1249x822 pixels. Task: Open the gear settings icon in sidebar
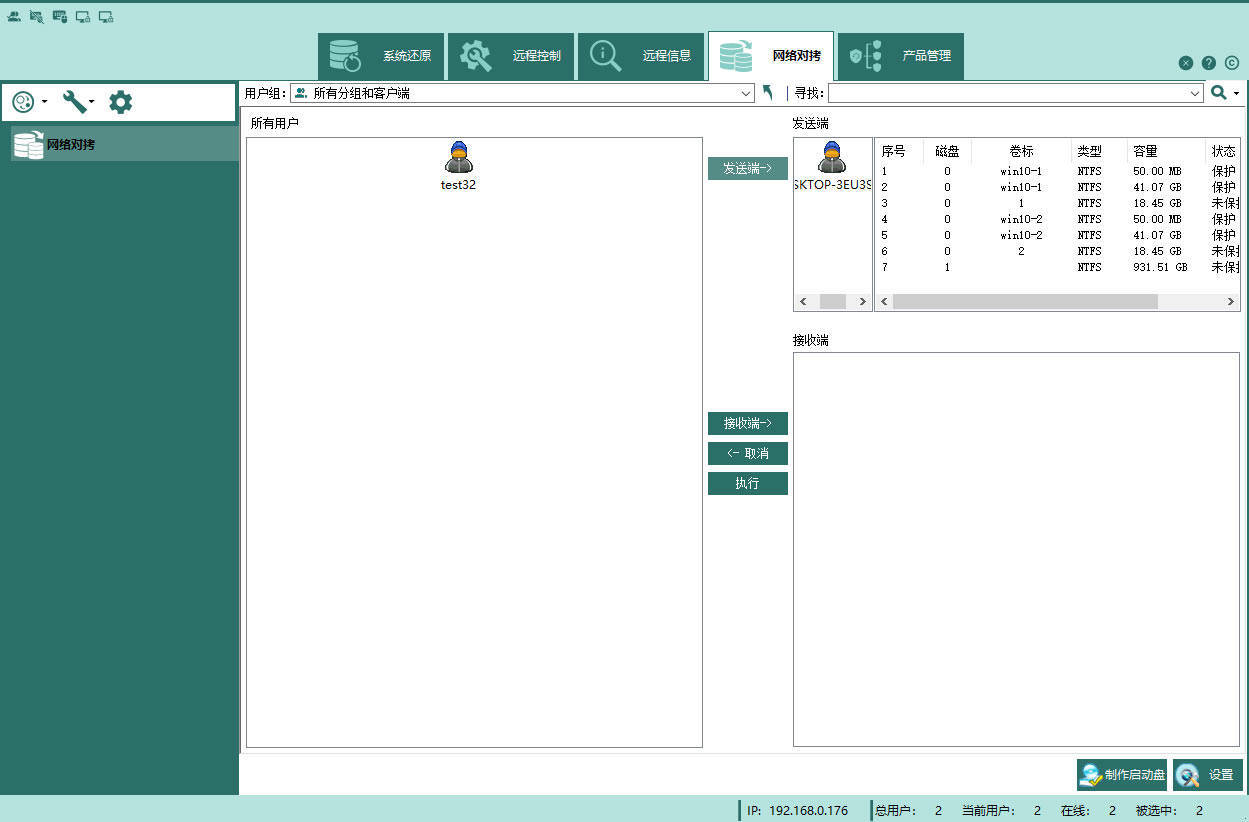coord(120,101)
